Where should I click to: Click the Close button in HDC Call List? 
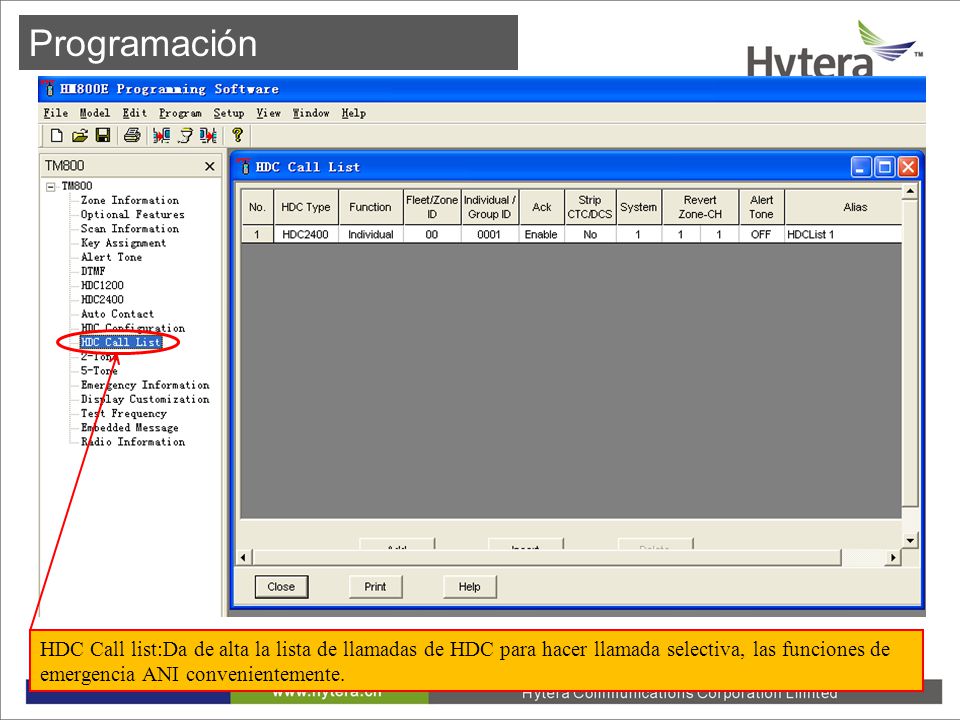[281, 587]
